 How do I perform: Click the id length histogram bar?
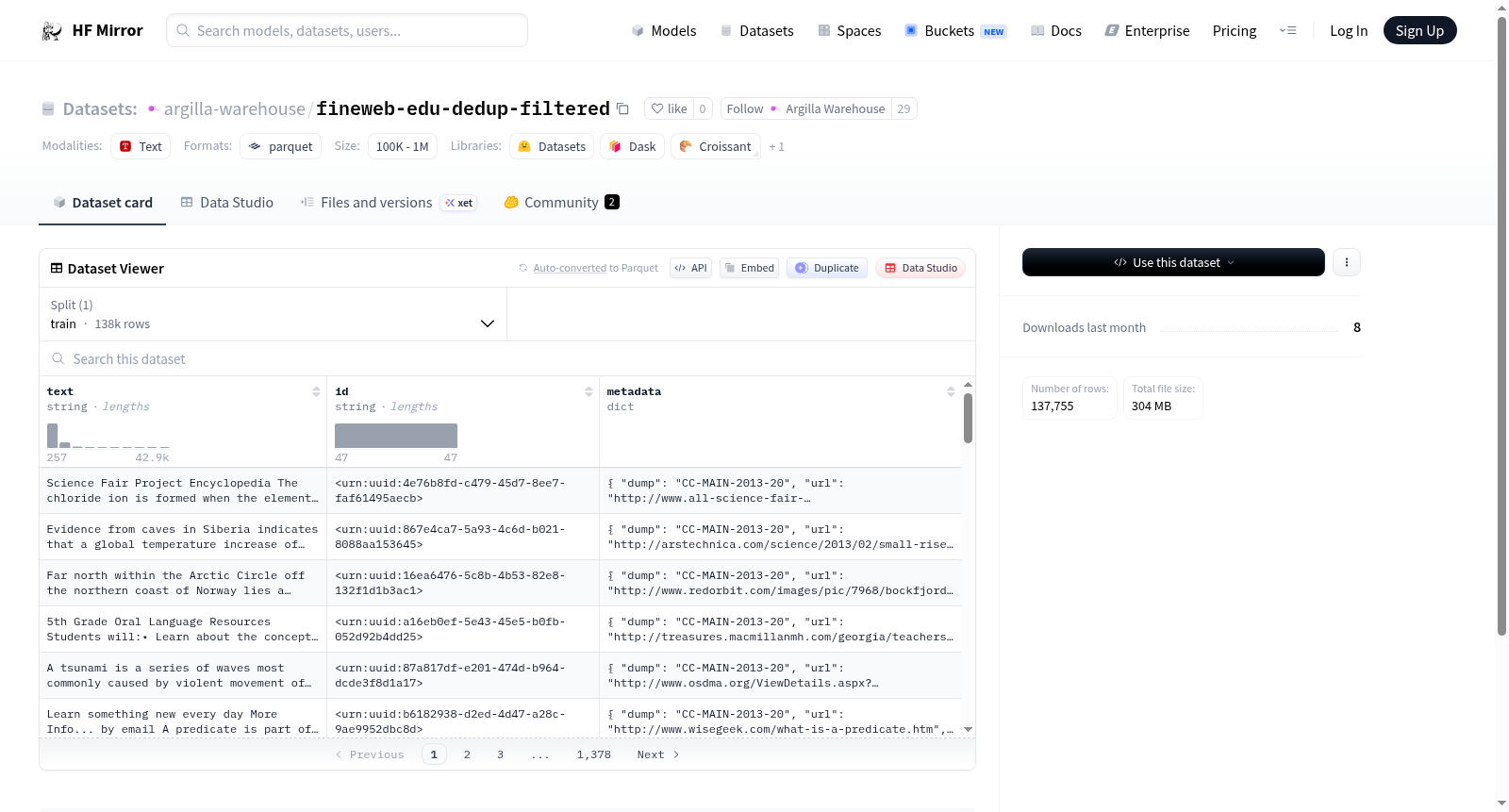[x=396, y=436]
